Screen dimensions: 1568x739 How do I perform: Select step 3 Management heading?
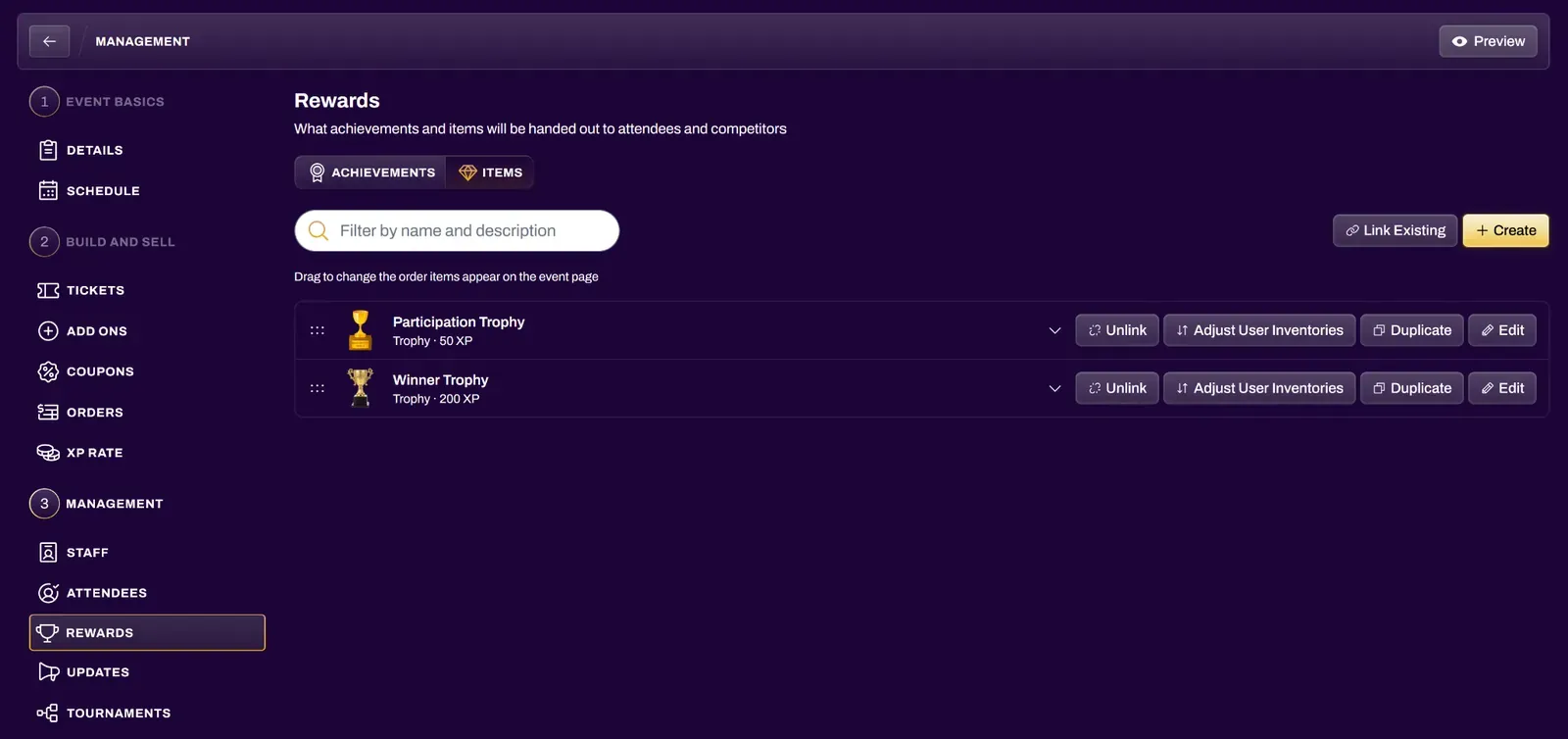pyautogui.click(x=97, y=503)
